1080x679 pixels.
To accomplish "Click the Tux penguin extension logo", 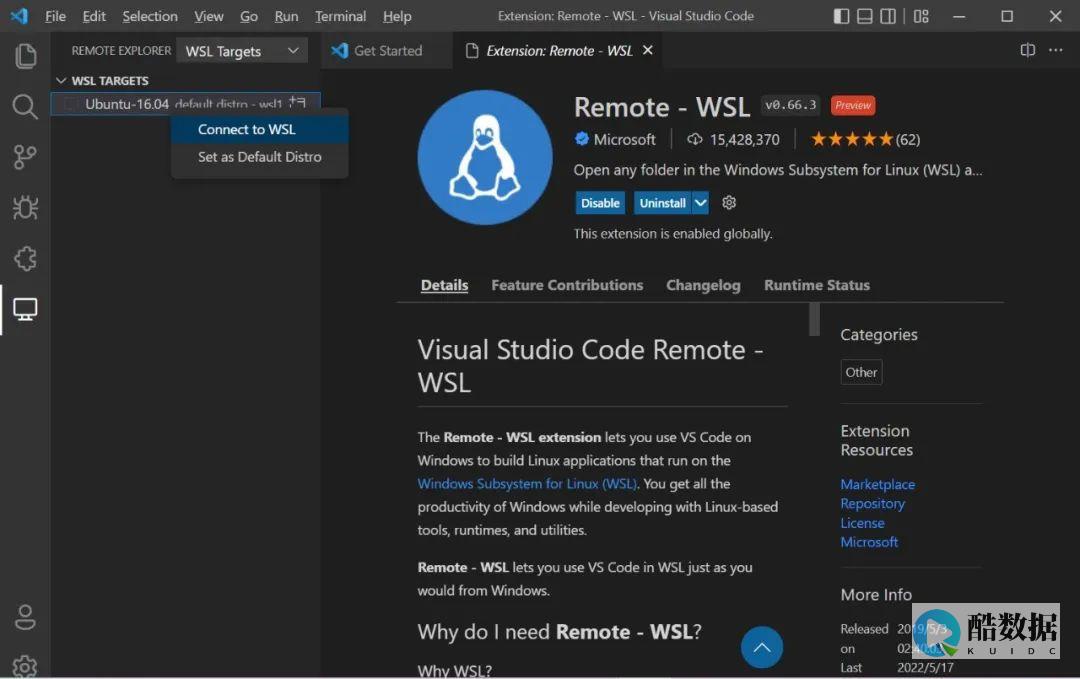I will click(x=485, y=158).
